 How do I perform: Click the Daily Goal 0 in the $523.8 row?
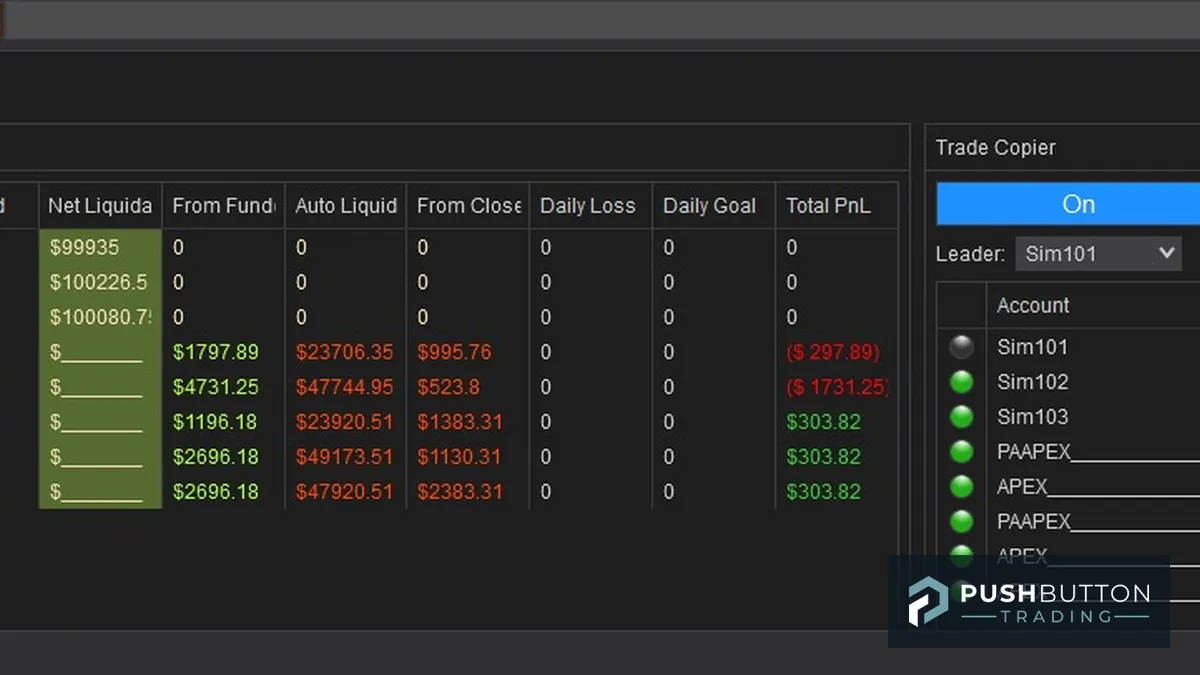pyautogui.click(x=669, y=387)
